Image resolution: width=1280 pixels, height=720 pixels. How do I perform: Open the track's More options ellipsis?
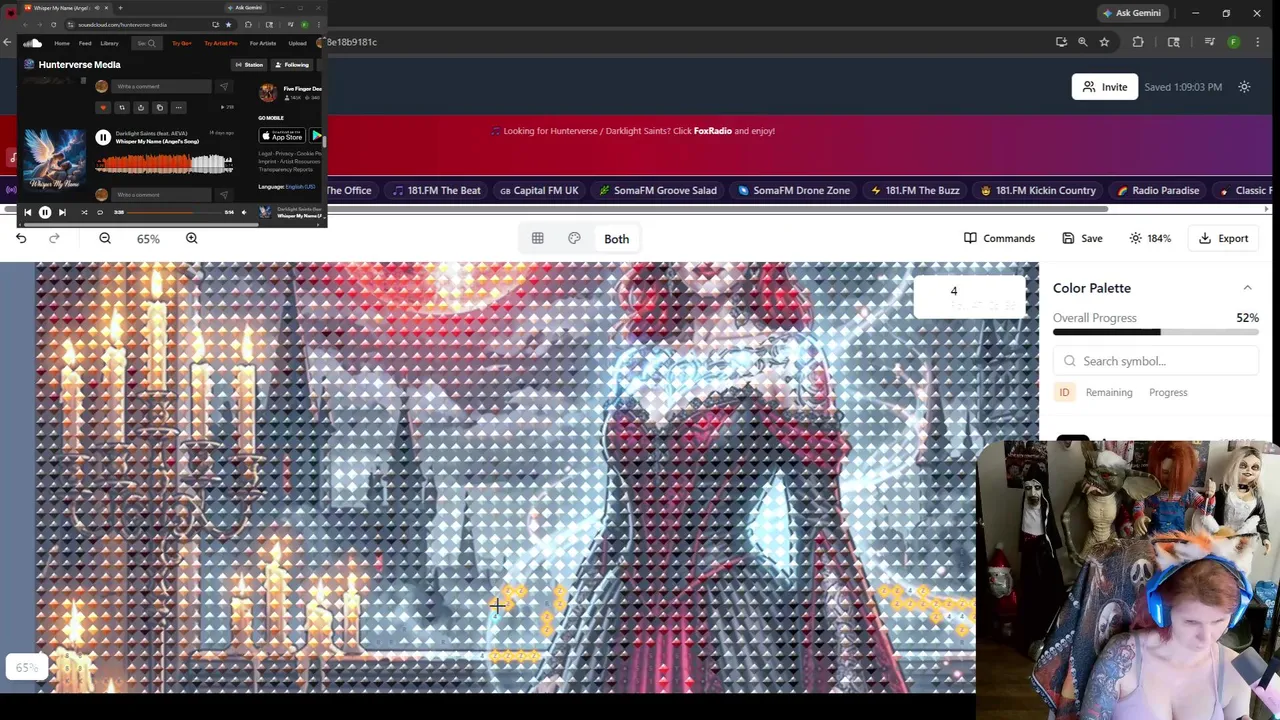pos(178,108)
